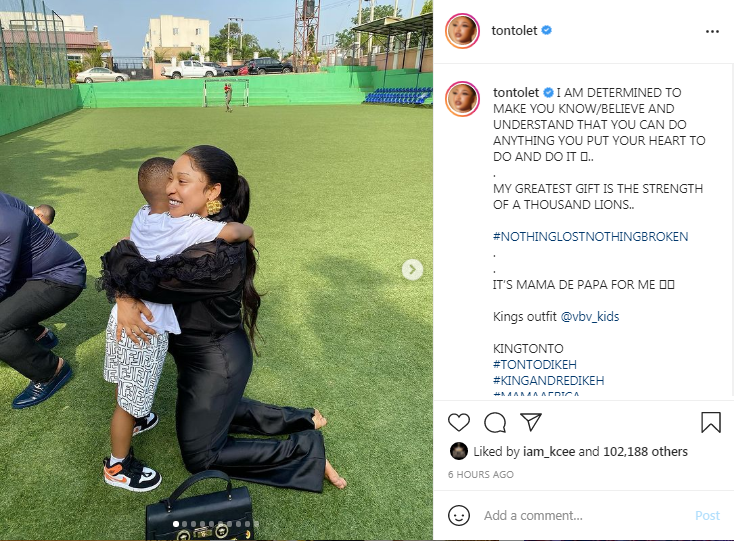This screenshot has width=734, height=541.
Task: Open #NOTHINGLOSTNOTHINGBROKEN hashtag
Action: coord(590,236)
